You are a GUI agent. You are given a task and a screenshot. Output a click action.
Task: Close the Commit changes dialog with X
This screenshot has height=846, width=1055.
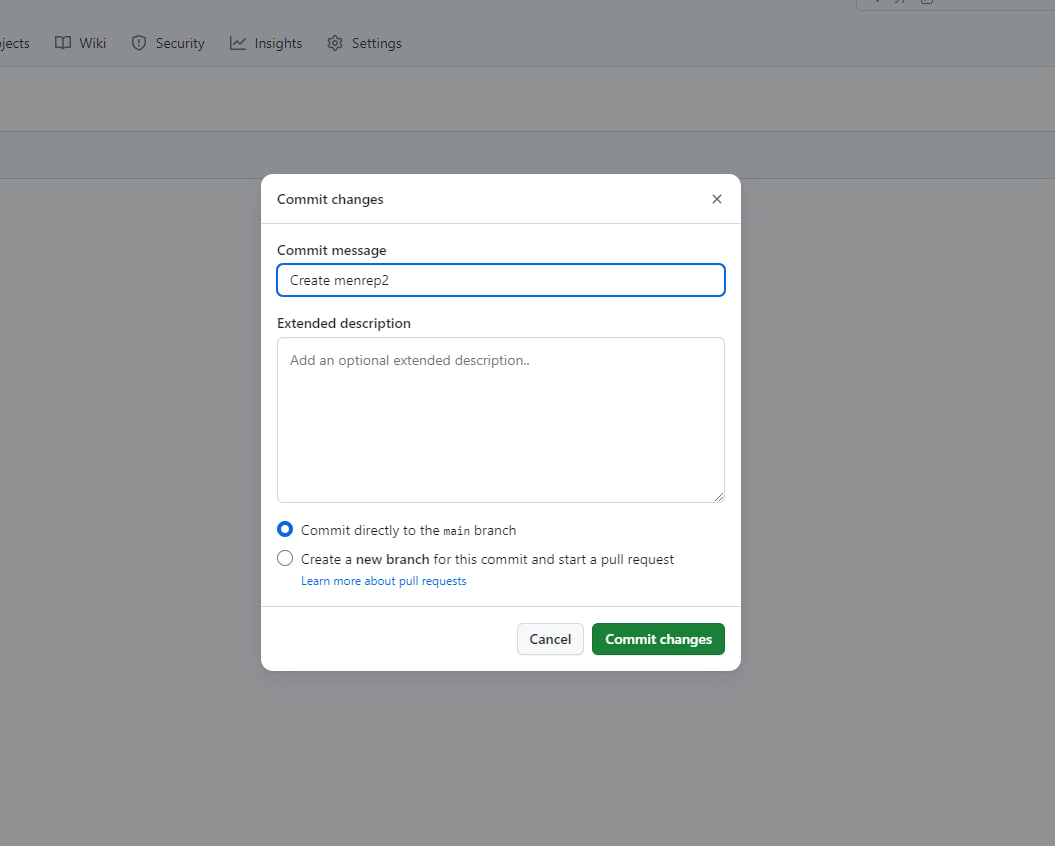[716, 199]
